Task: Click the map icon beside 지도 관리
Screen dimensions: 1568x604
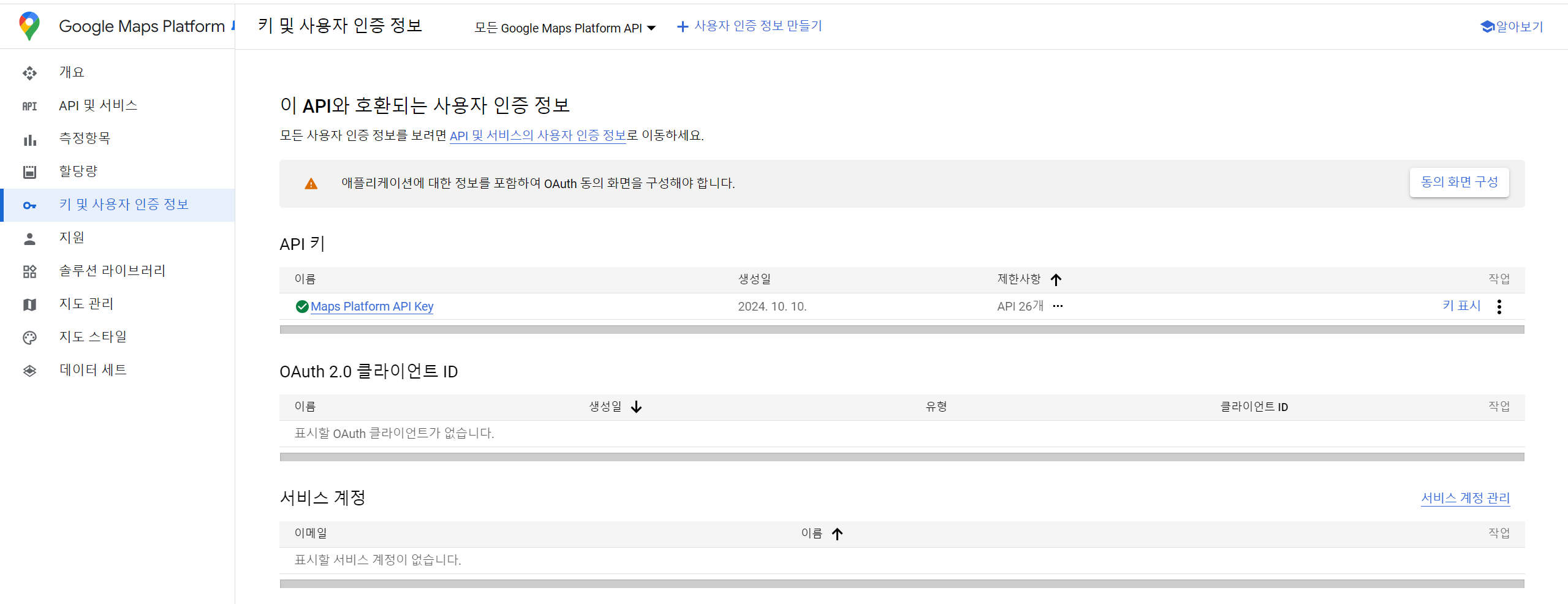Action: click(x=29, y=304)
